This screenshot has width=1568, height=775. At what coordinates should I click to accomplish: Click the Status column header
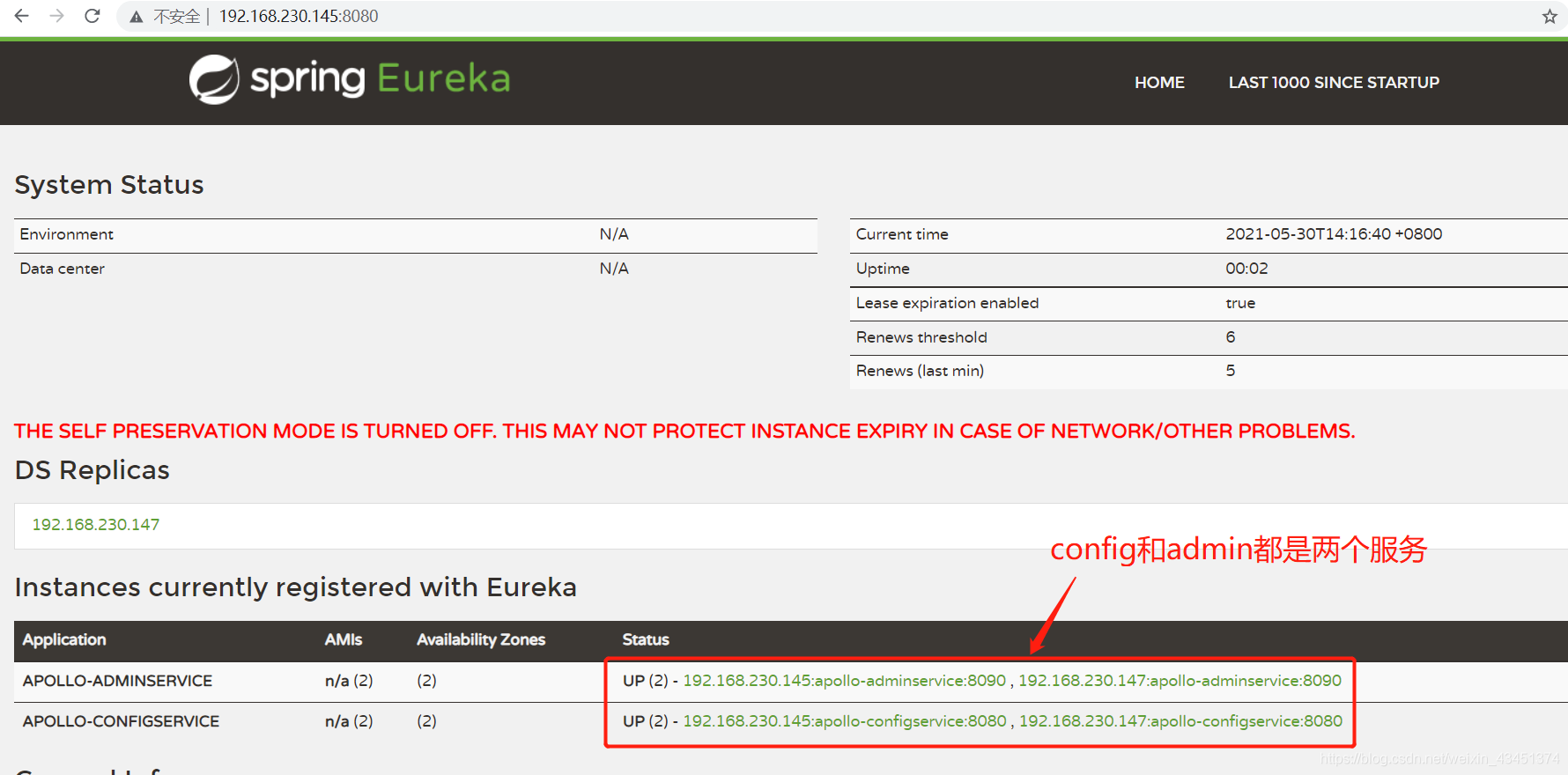646,640
